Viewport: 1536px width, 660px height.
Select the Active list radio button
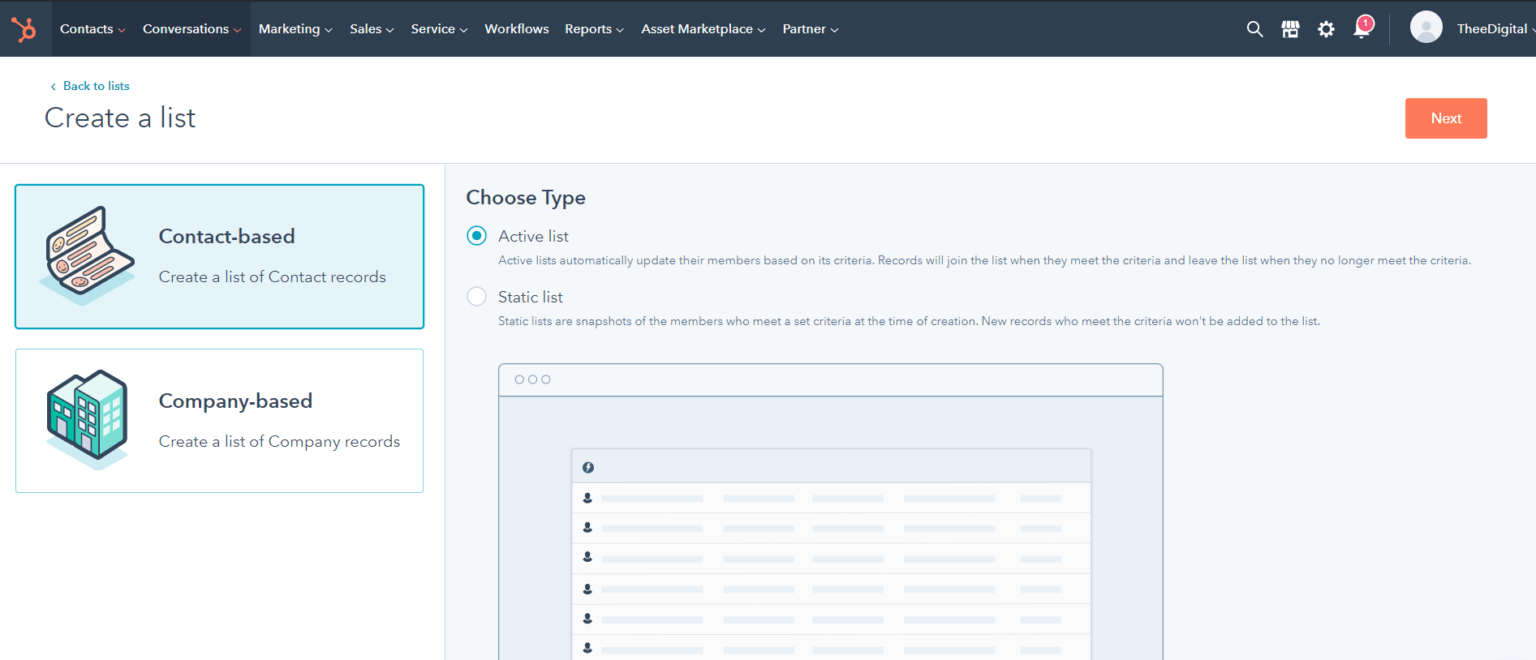click(x=476, y=235)
